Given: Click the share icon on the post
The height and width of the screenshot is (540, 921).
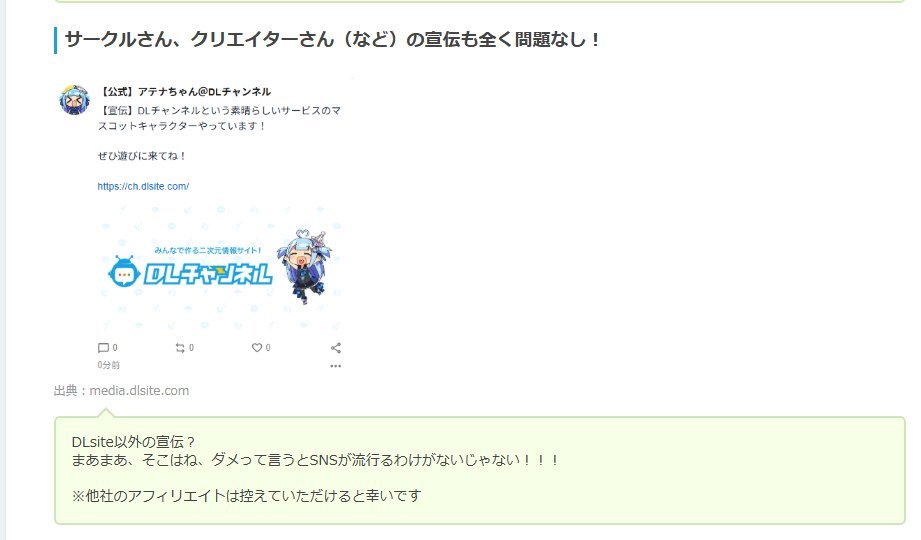Looking at the screenshot, I should click(x=336, y=348).
